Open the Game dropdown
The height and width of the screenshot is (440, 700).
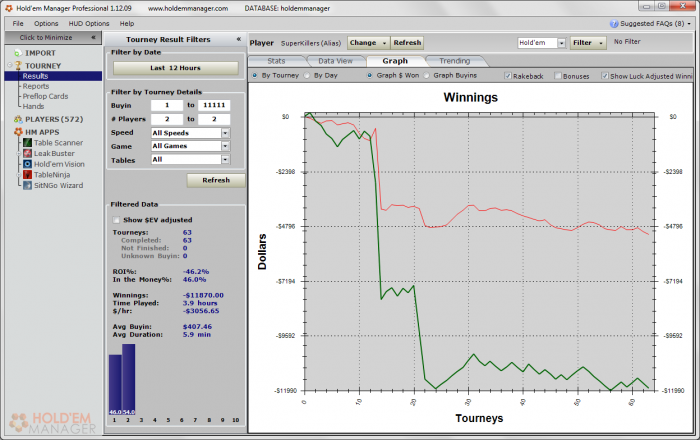(x=225, y=146)
